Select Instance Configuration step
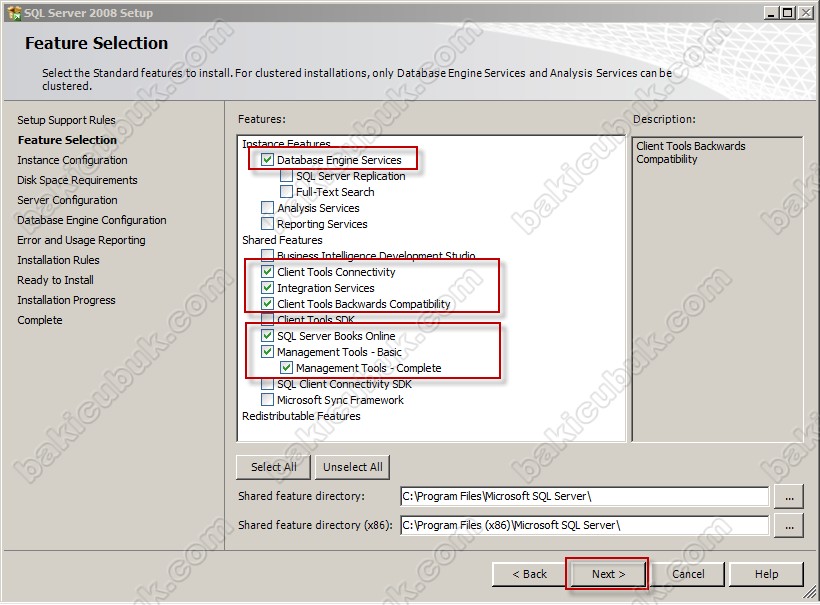Image resolution: width=820 pixels, height=605 pixels. tap(72, 160)
